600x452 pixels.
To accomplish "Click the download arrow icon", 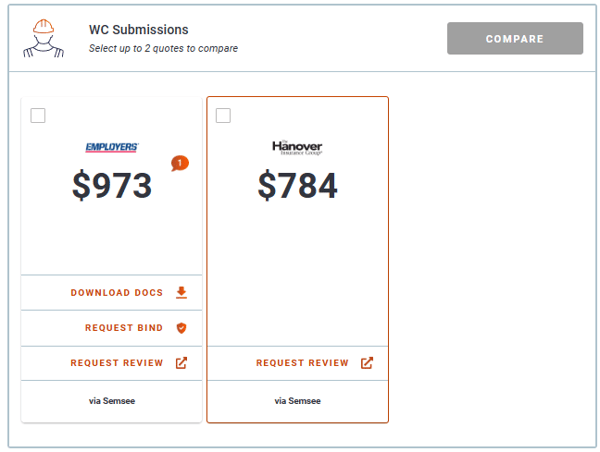I will pos(181,292).
